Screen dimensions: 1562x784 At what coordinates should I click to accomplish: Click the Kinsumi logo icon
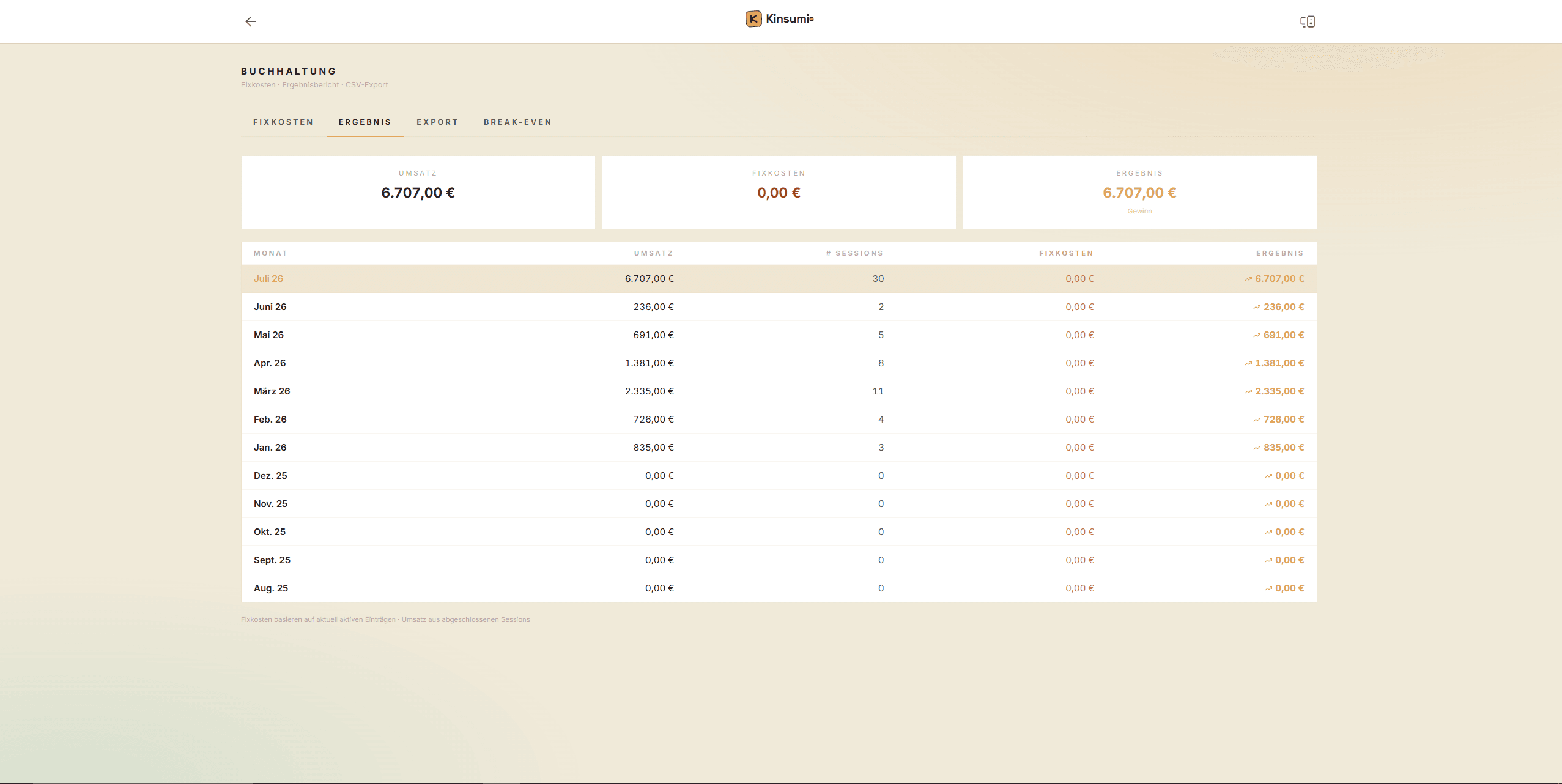(x=753, y=19)
